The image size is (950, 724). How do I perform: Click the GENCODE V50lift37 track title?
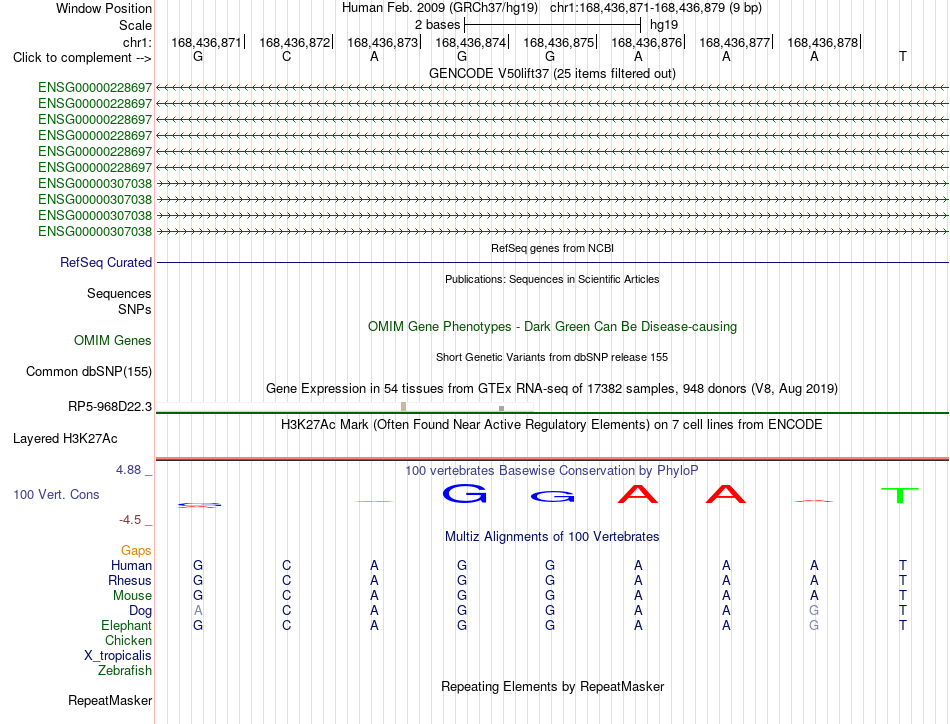552,73
